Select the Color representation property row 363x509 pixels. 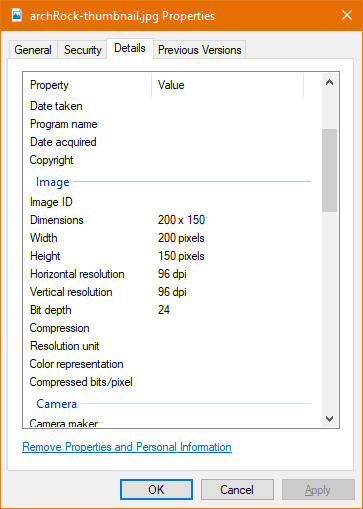pos(170,364)
